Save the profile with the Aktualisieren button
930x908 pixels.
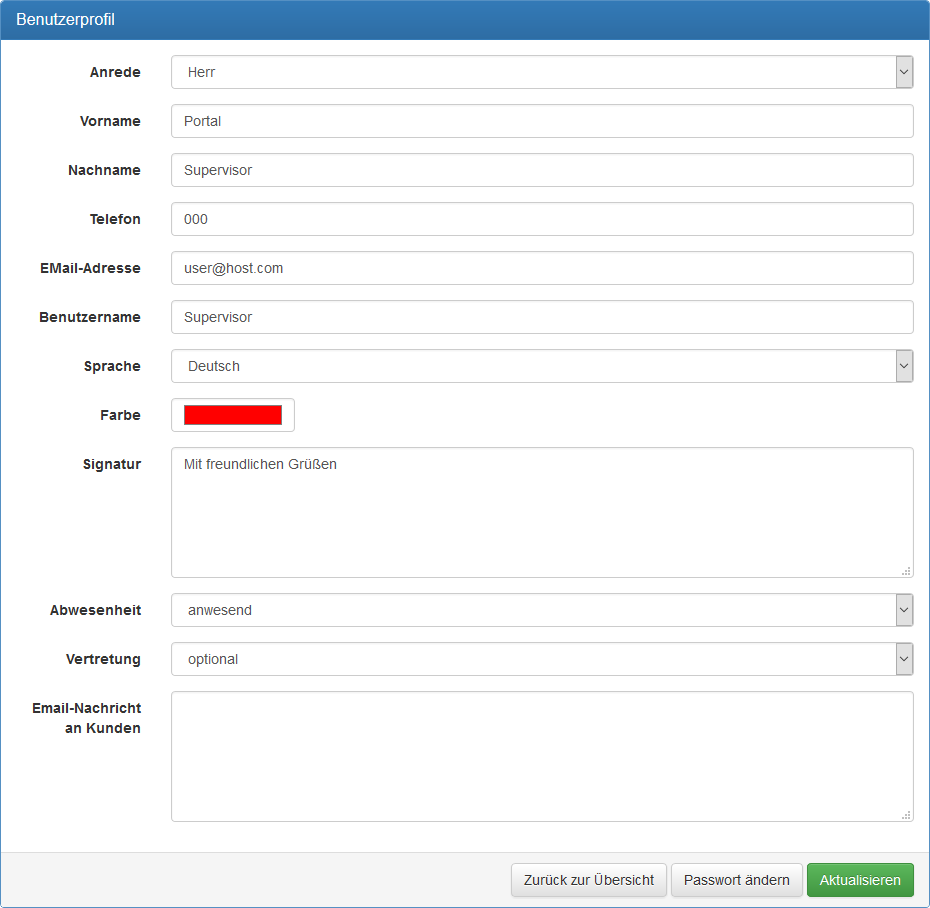point(860,880)
